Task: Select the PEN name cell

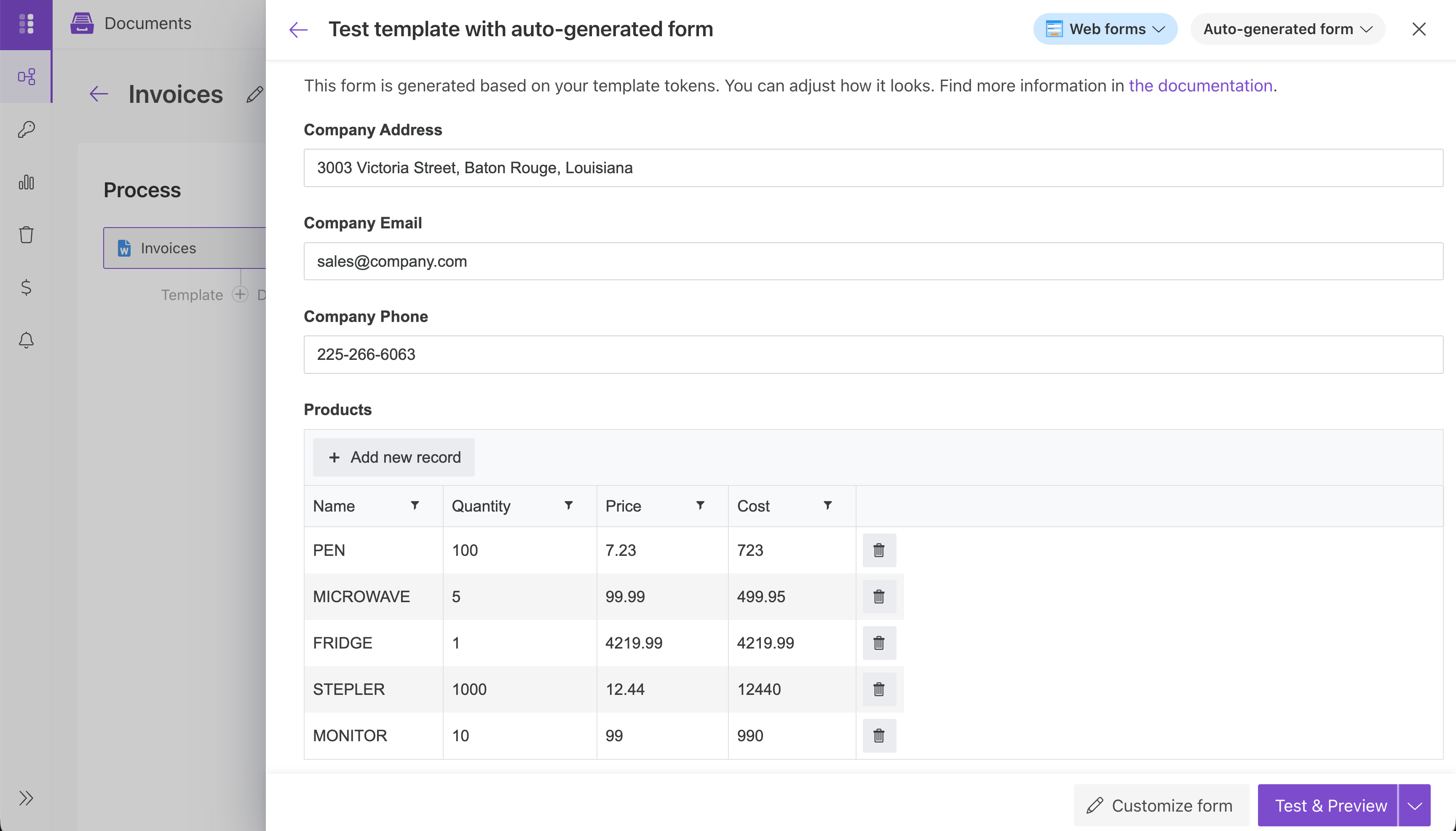Action: [374, 550]
